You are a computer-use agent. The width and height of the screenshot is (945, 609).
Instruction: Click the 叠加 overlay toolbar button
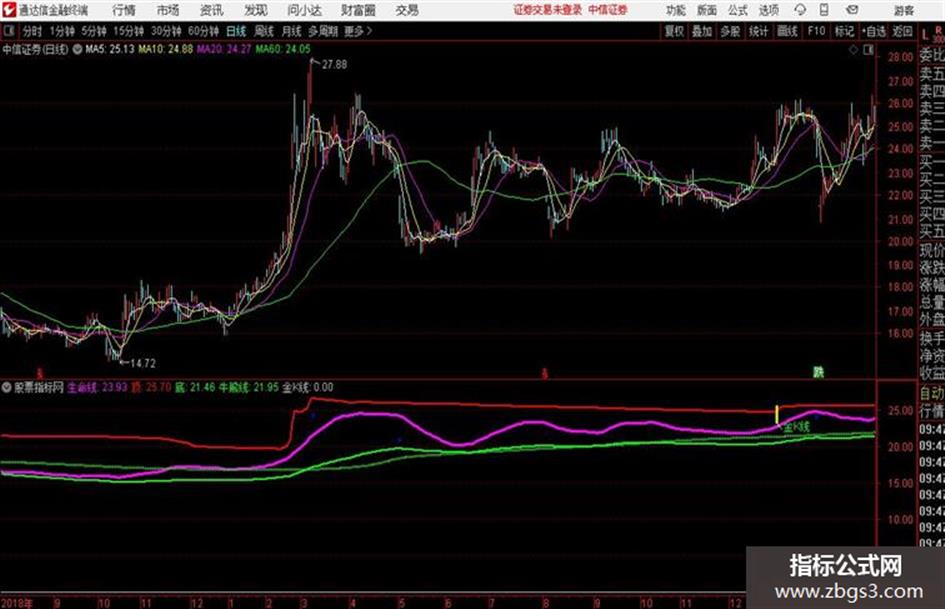click(x=702, y=31)
